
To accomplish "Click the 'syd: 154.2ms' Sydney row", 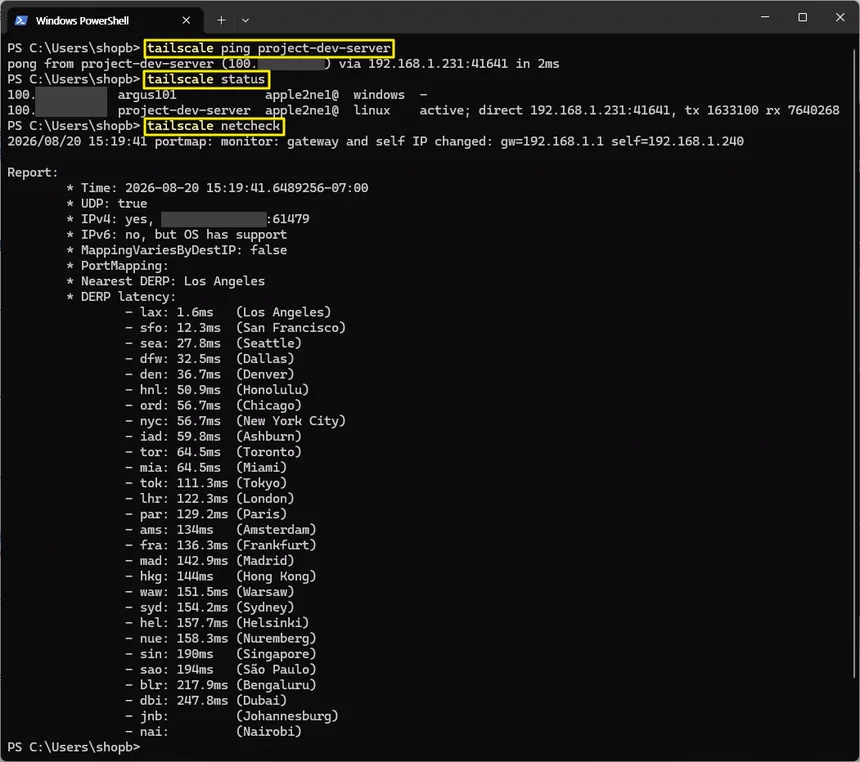I will [210, 608].
